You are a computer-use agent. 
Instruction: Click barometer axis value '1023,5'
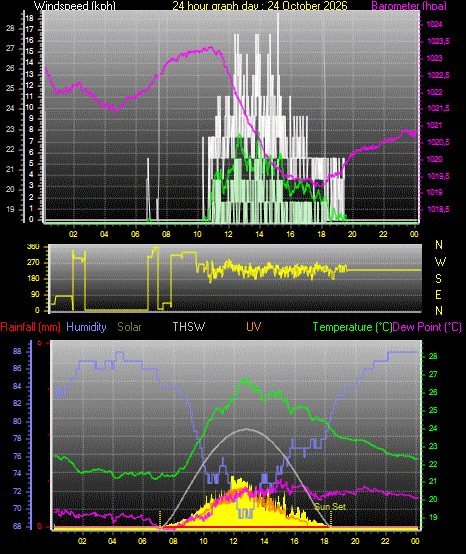tap(438, 41)
